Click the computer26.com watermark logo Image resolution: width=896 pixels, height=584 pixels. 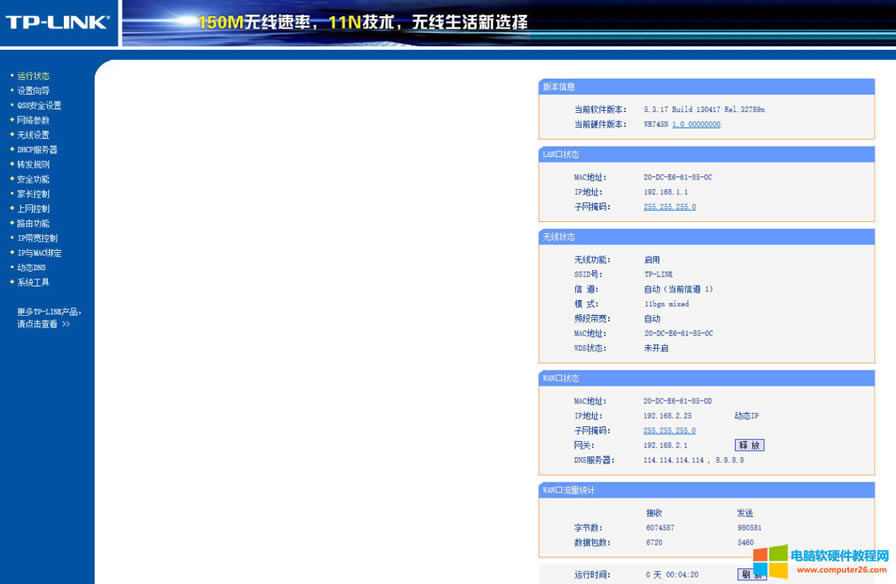pyautogui.click(x=771, y=562)
